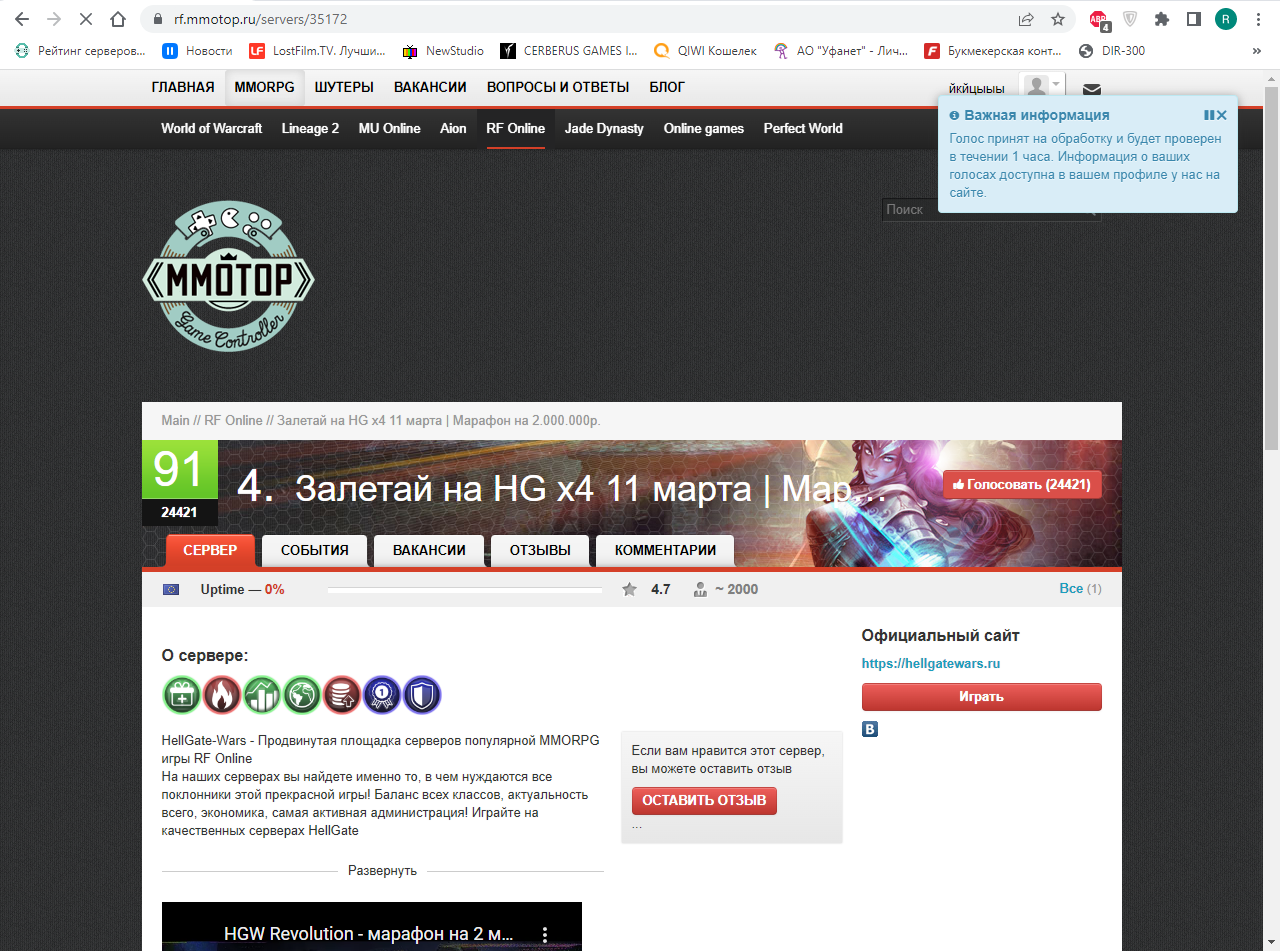The height and width of the screenshot is (951, 1280).
Task: Open the Chrome profile avatar R
Action: click(1226, 19)
